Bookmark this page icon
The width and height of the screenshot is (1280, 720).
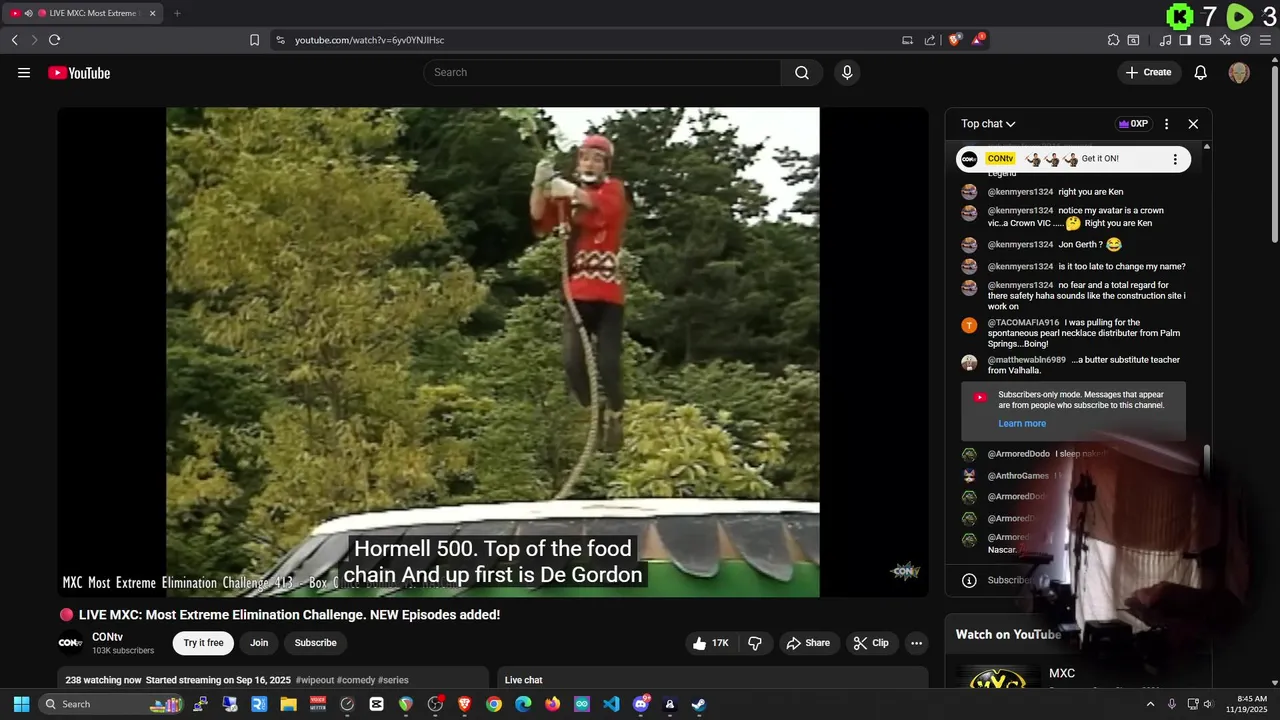pyautogui.click(x=254, y=40)
